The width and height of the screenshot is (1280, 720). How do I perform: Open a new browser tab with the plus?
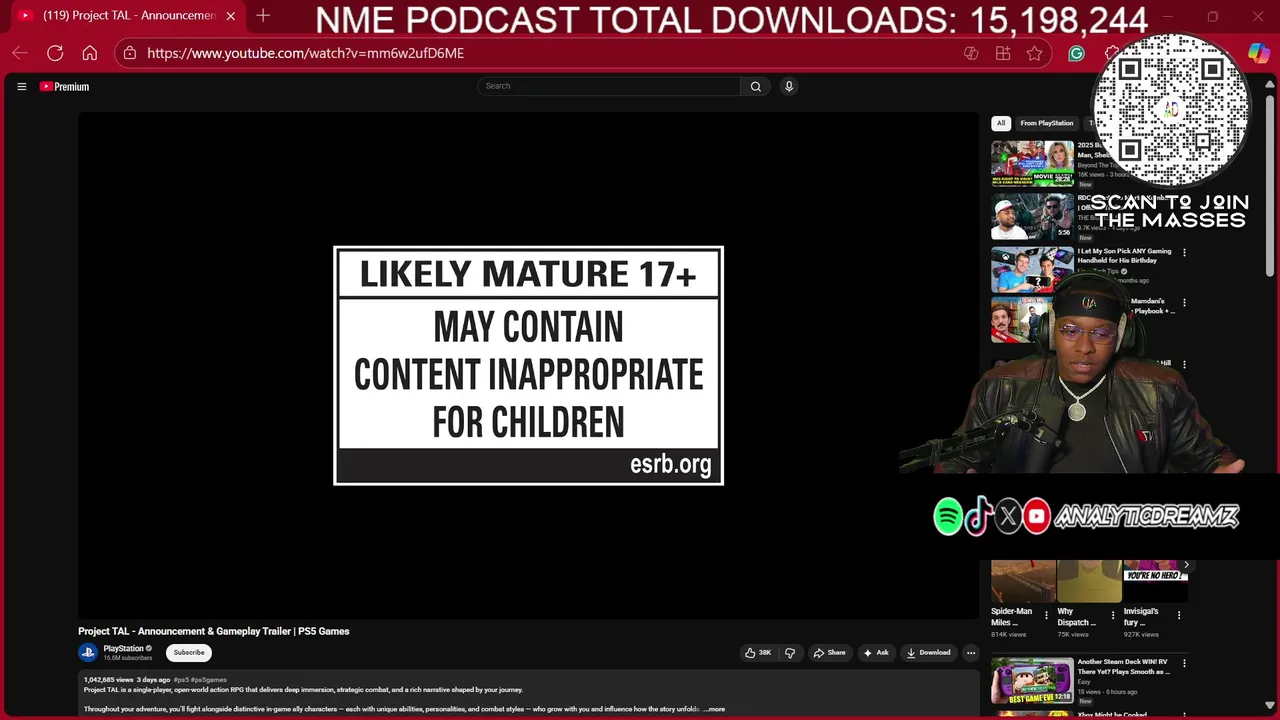click(x=263, y=15)
